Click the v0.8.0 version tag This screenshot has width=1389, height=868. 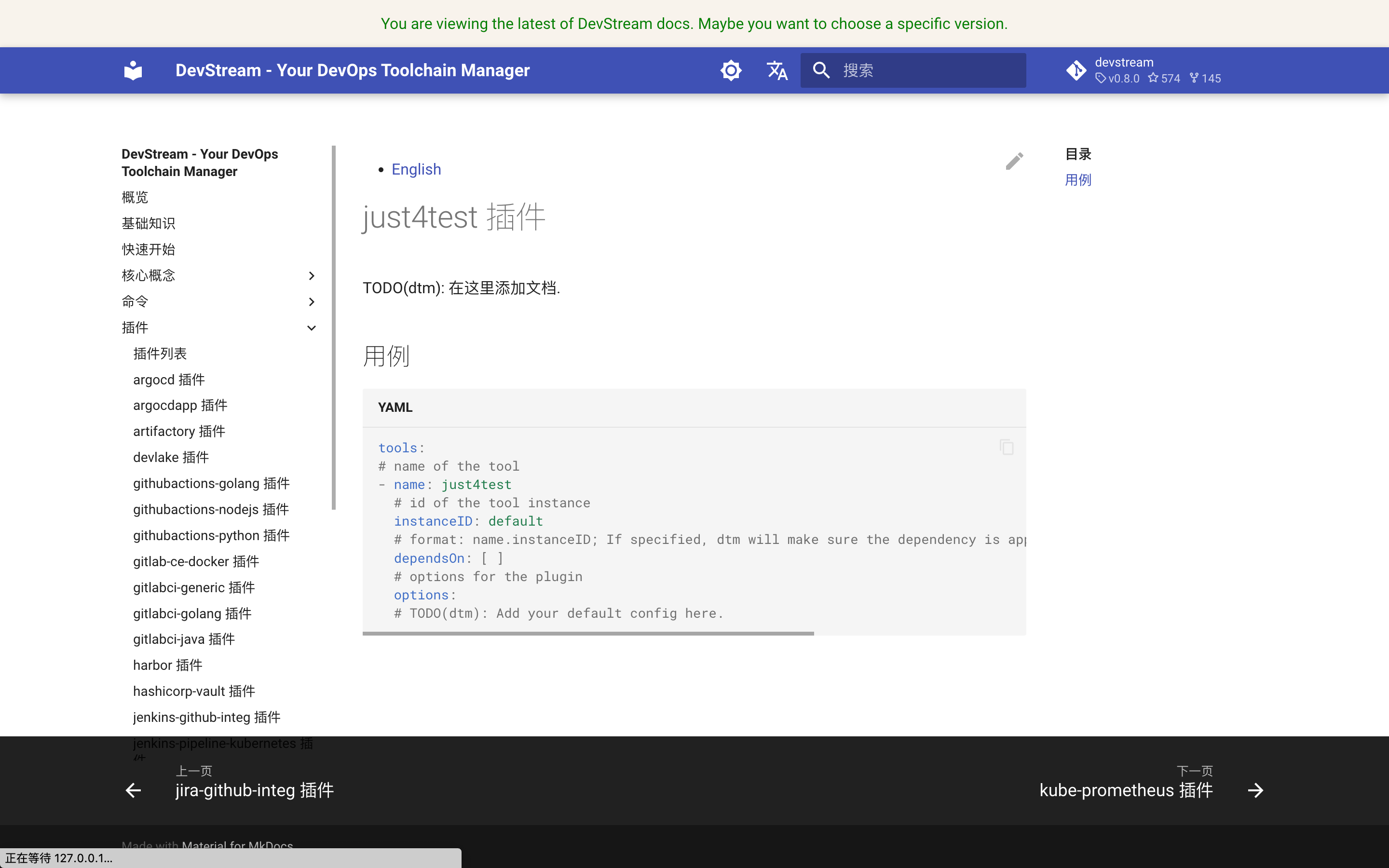[1117, 79]
